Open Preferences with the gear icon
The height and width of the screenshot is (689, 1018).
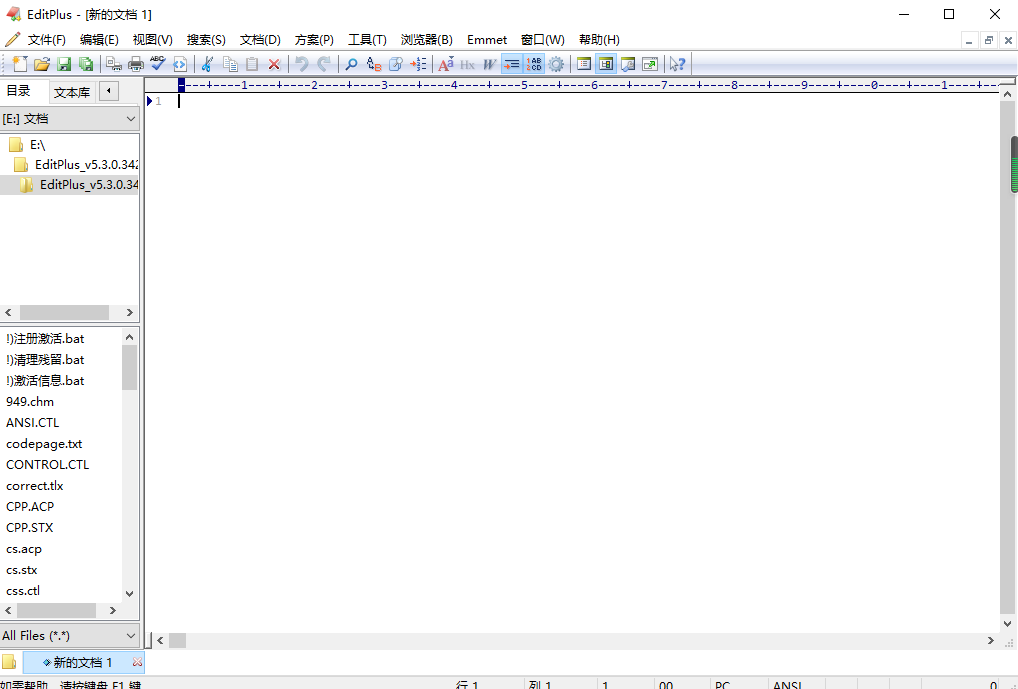[555, 64]
